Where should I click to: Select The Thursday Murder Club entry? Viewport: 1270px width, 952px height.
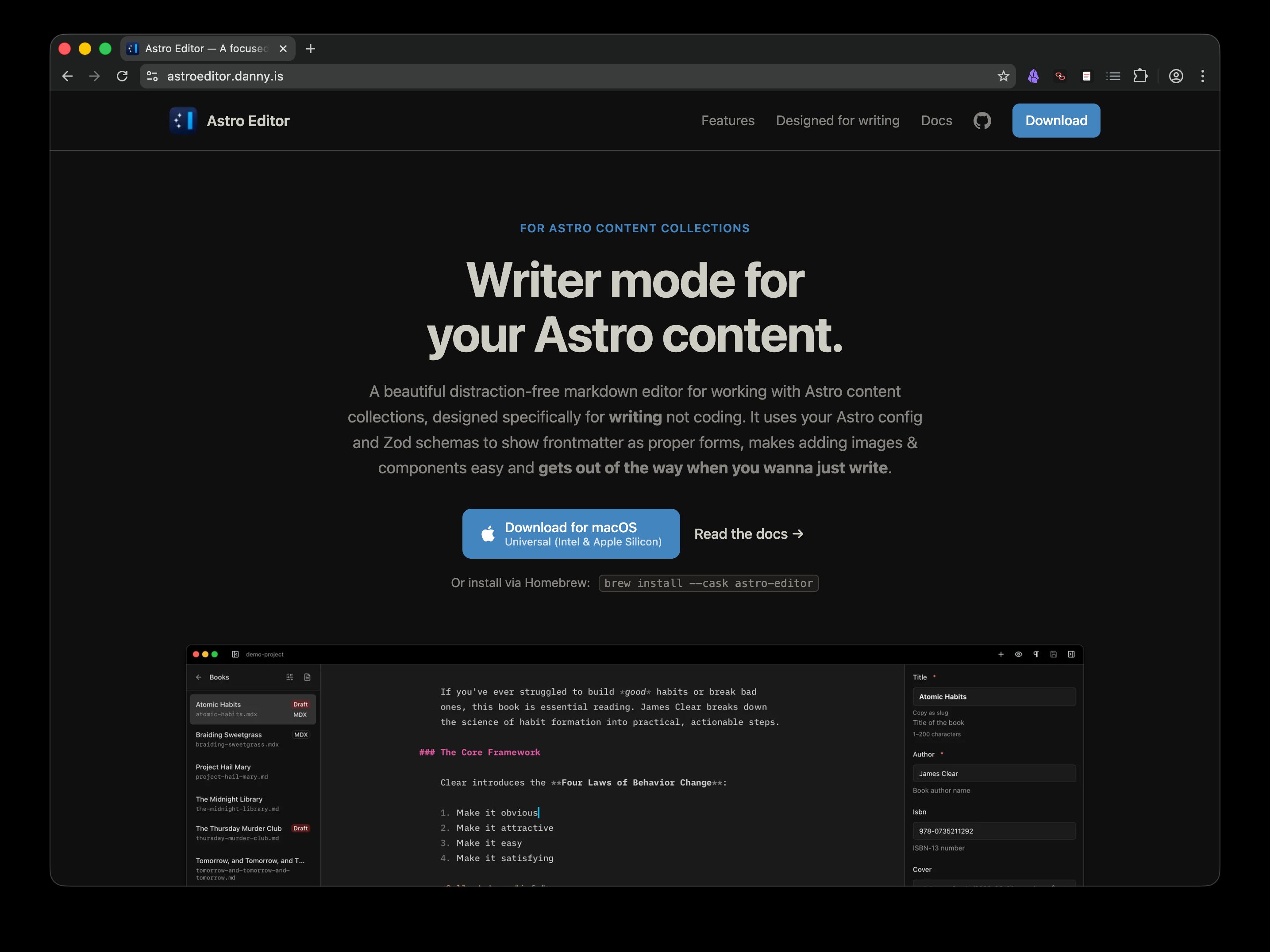point(253,833)
